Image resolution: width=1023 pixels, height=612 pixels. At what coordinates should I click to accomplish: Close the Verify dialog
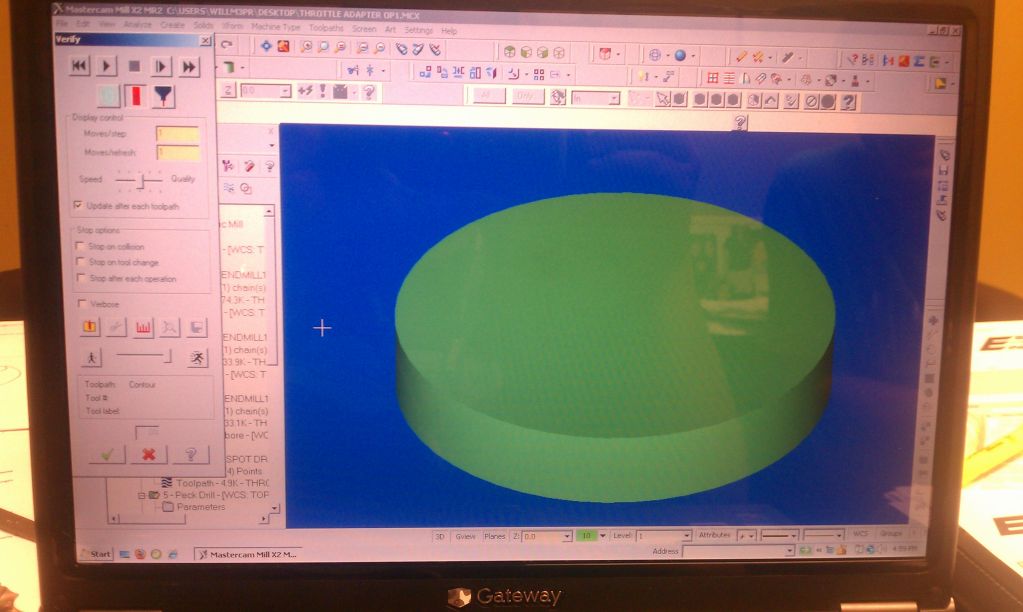pyautogui.click(x=206, y=40)
